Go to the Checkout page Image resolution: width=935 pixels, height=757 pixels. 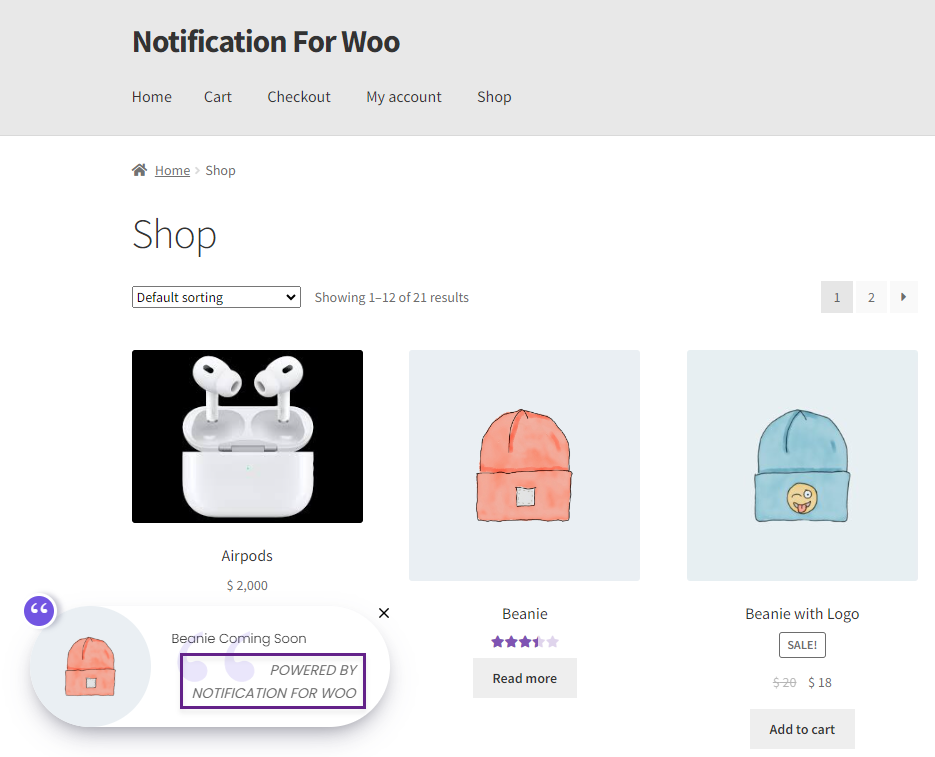tap(299, 97)
